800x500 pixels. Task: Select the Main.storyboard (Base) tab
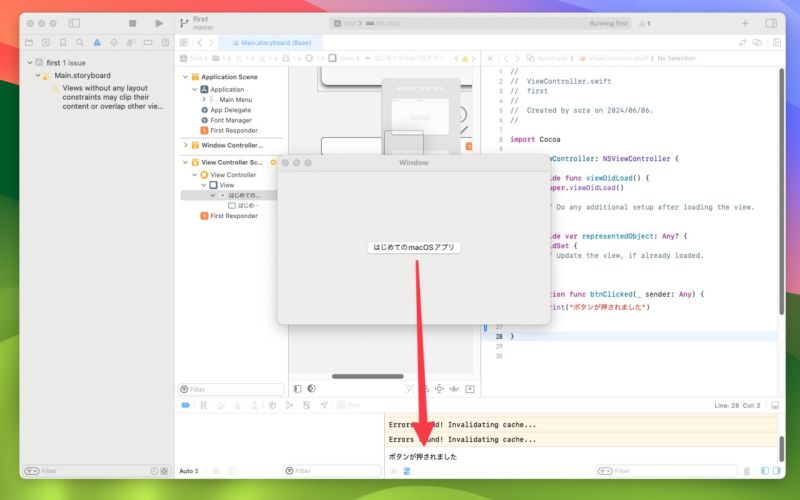(271, 42)
